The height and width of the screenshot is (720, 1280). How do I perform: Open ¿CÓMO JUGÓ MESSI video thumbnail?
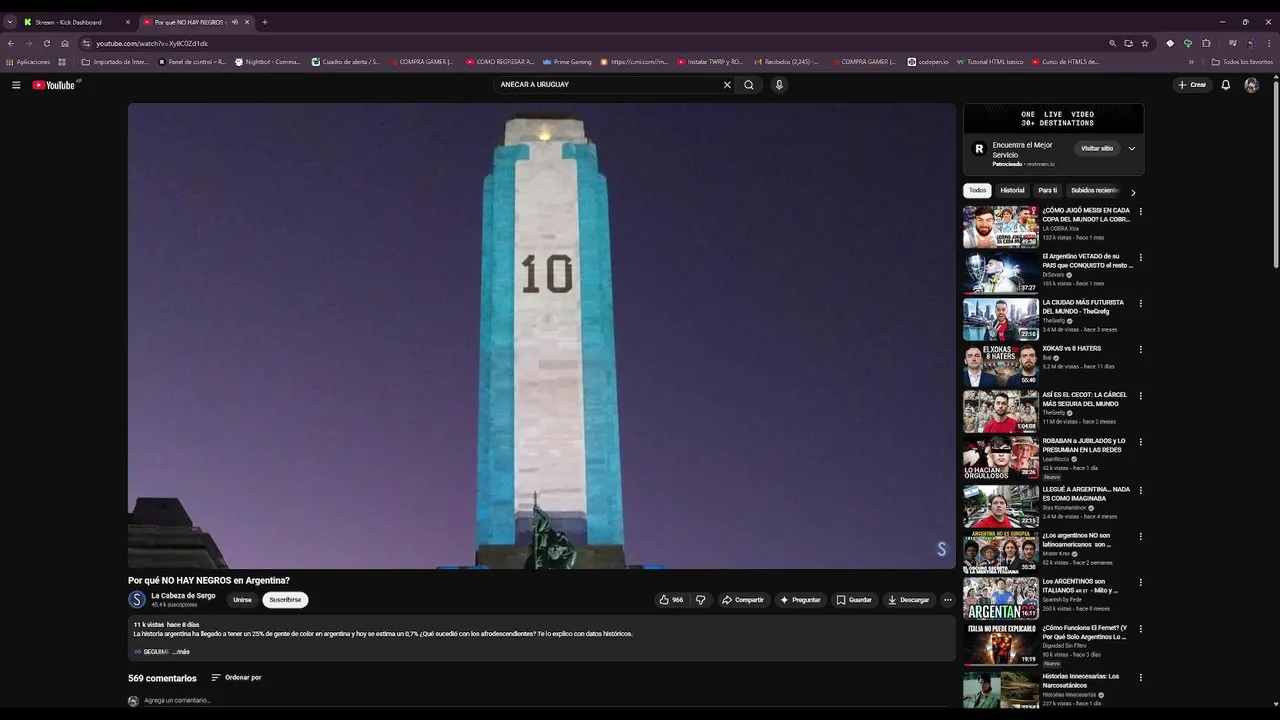pyautogui.click(x=1001, y=227)
